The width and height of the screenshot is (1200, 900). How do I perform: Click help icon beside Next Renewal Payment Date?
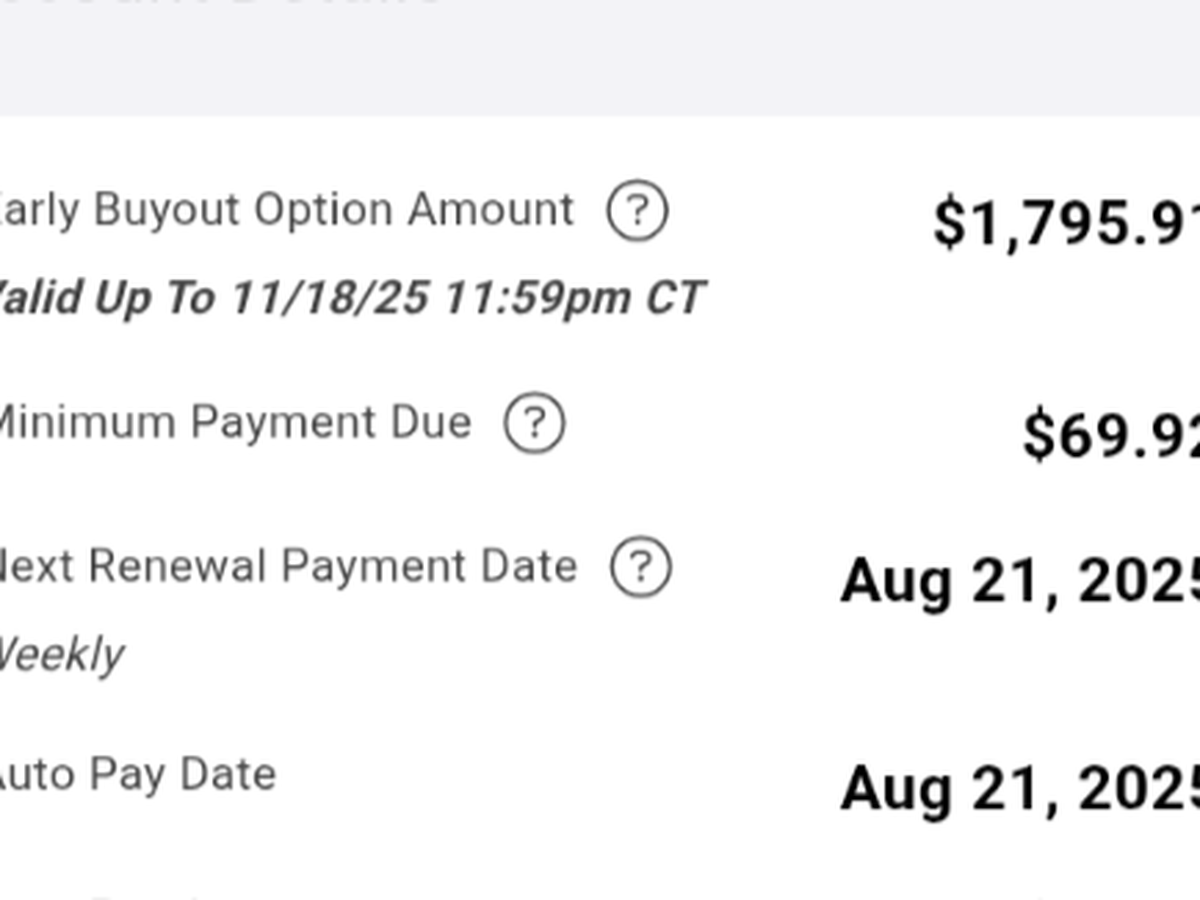tap(641, 567)
